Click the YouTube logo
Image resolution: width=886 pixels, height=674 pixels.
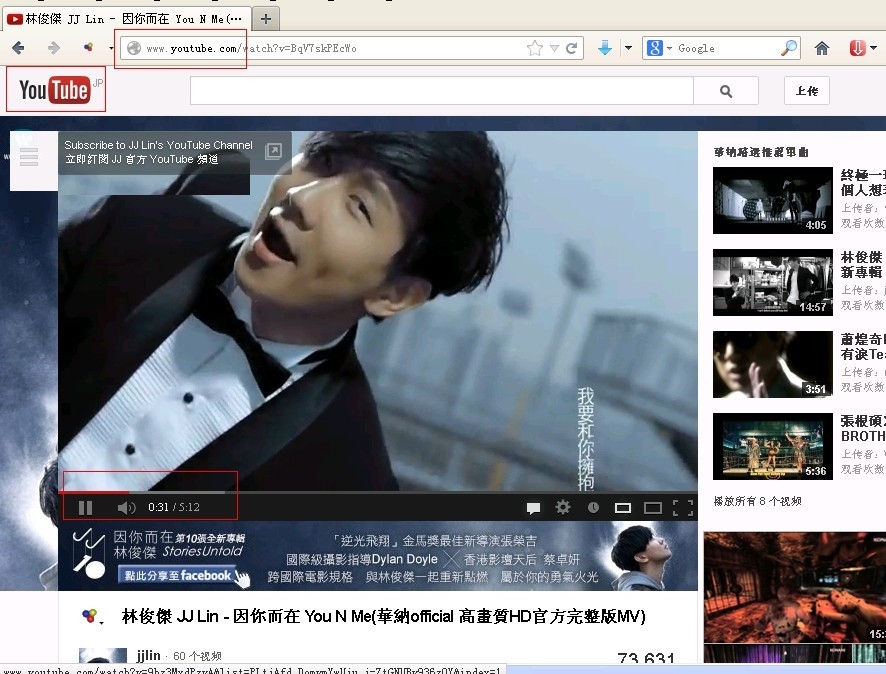click(55, 91)
